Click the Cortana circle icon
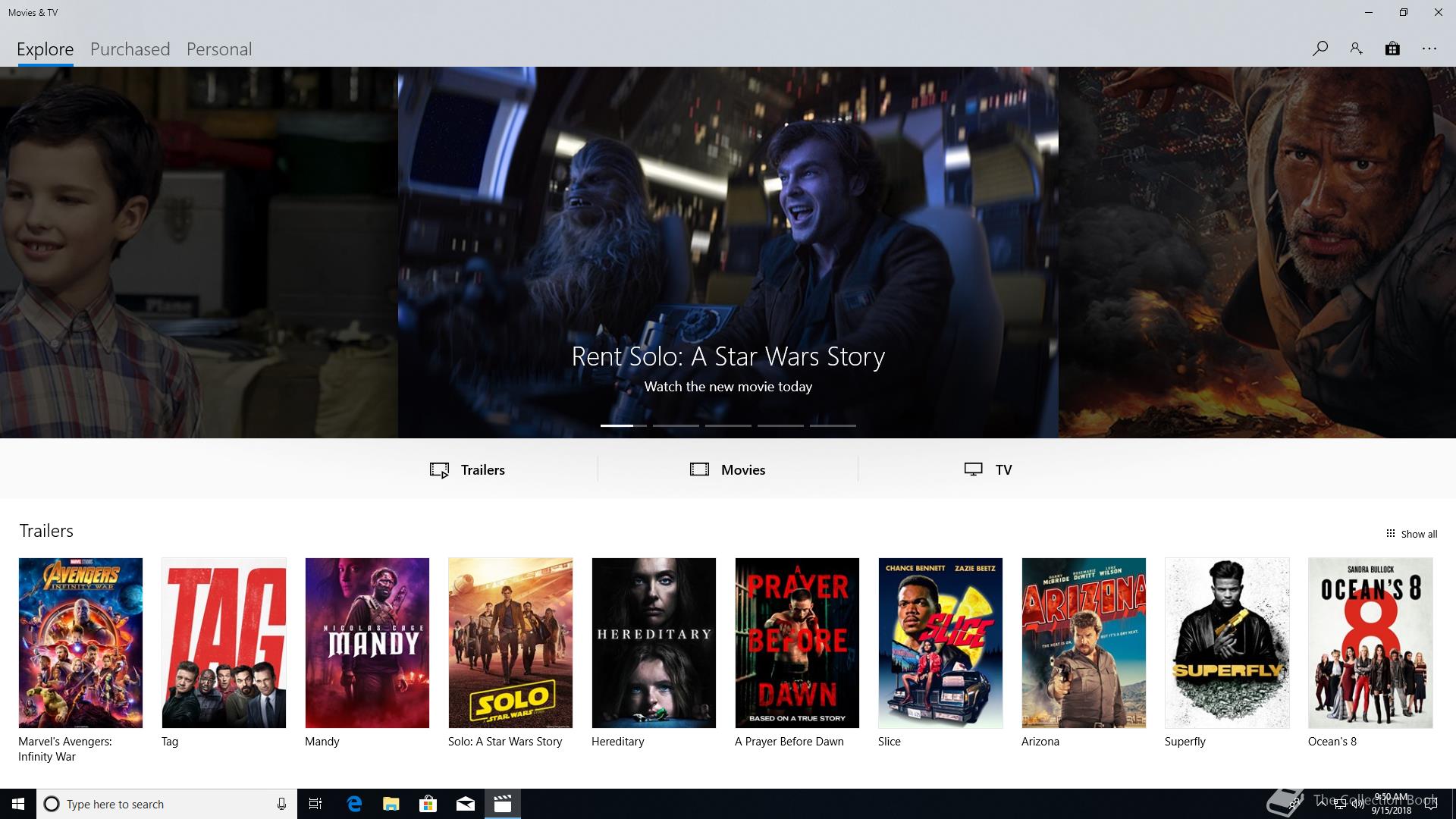 click(x=52, y=804)
